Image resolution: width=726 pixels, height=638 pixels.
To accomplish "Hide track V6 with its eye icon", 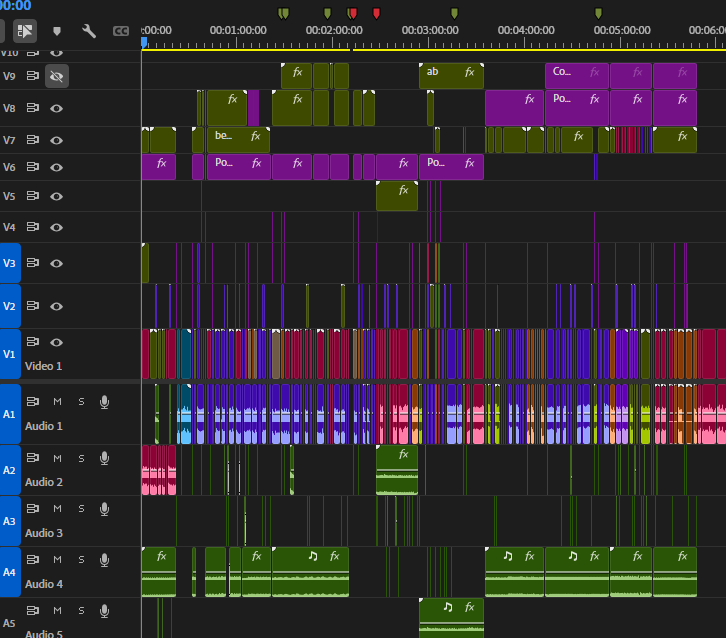I will [56, 167].
